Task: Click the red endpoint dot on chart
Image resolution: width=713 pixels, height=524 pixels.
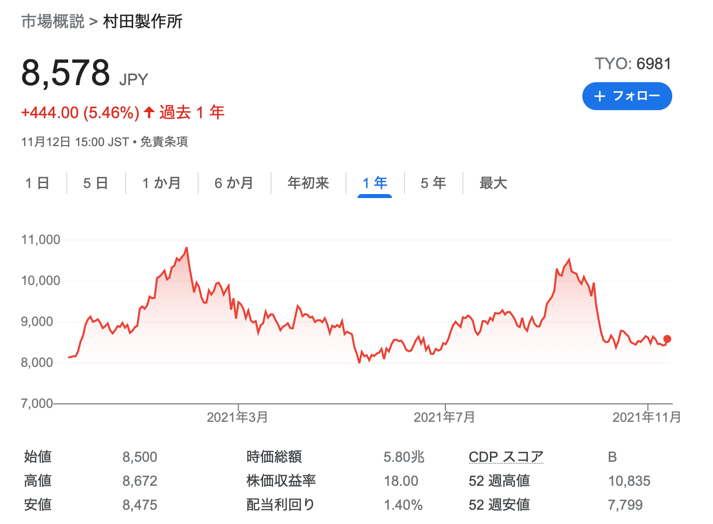Action: point(667,339)
